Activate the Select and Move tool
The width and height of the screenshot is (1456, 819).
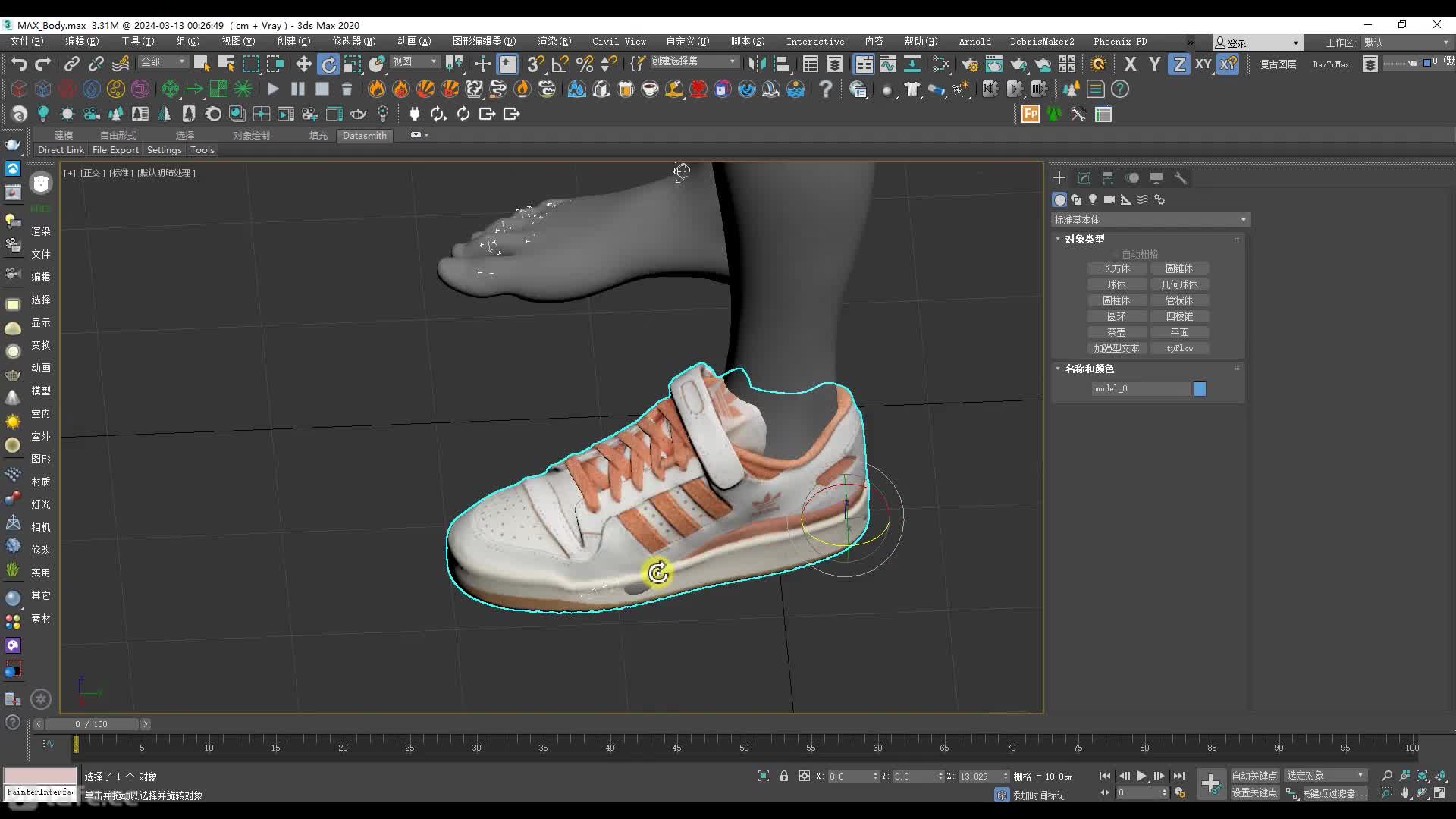303,64
